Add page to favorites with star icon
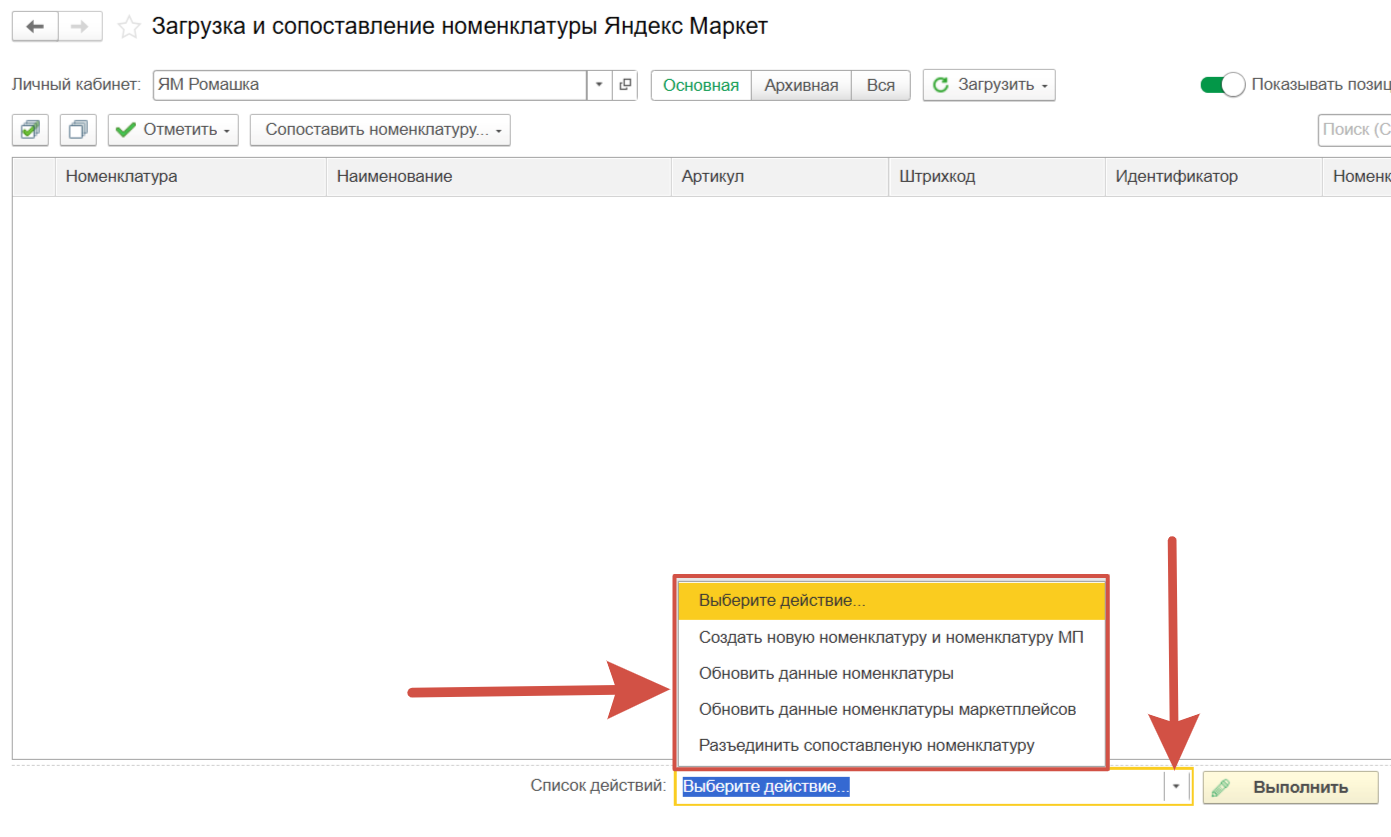Viewport: 1391px width, 837px height. [x=129, y=28]
